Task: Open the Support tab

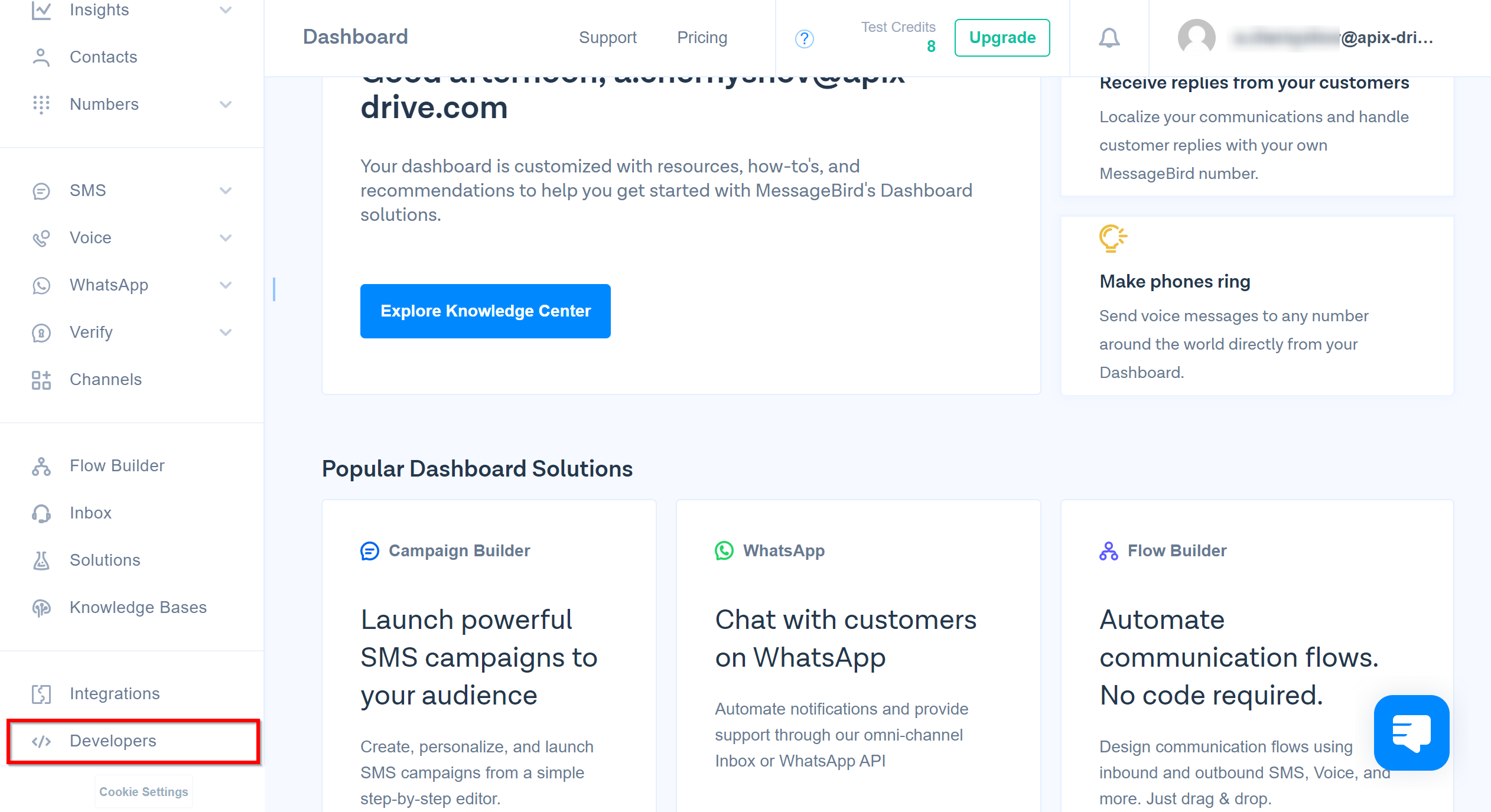Action: click(608, 38)
